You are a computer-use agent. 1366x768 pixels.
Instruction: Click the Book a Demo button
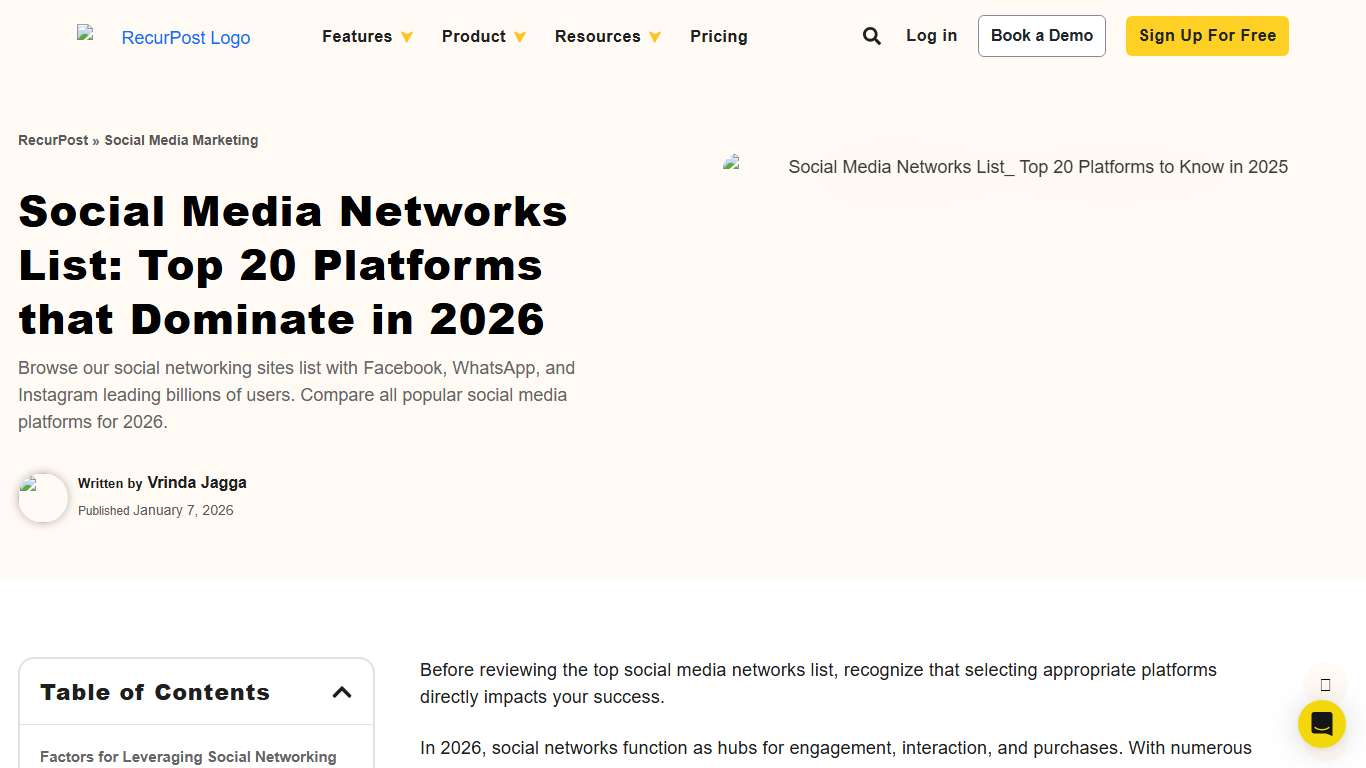click(x=1041, y=35)
